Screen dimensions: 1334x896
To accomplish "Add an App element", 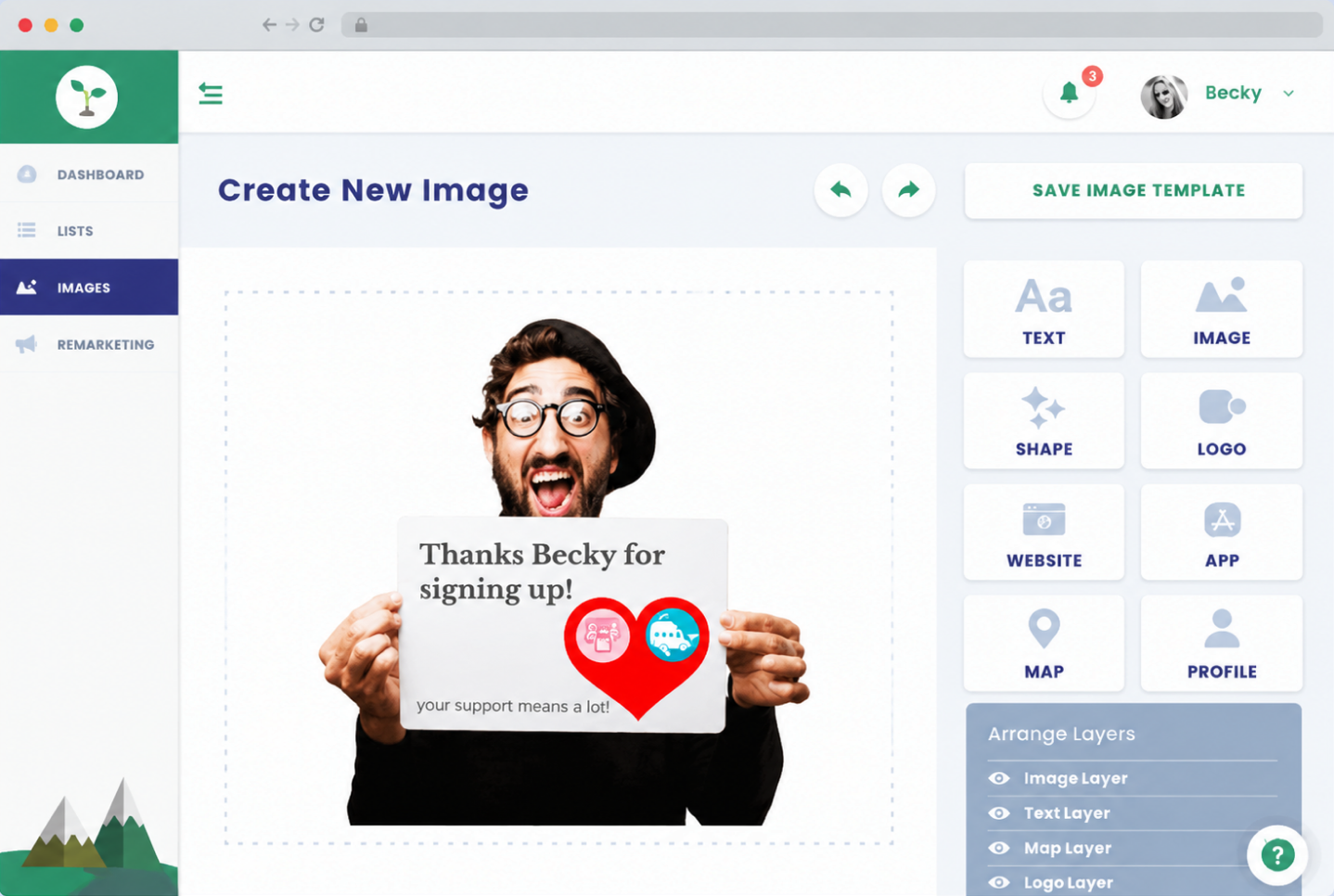I will [1222, 531].
